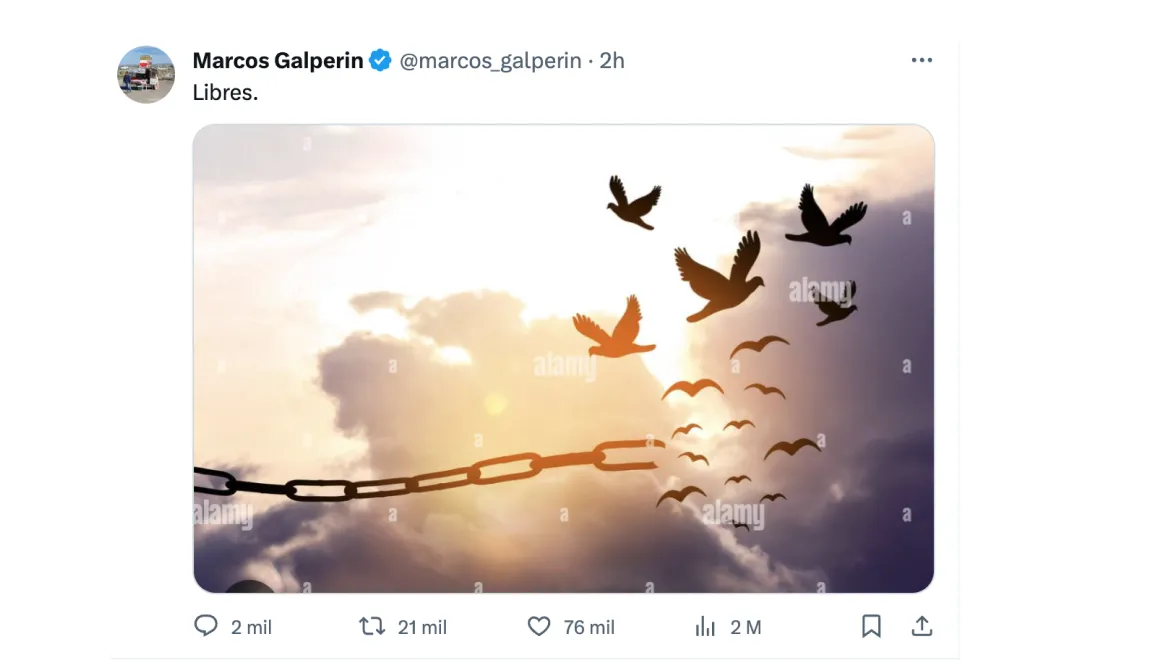This screenshot has width=1153, height=660.
Task: Open the tweet options three-dot menu
Action: pos(921,59)
